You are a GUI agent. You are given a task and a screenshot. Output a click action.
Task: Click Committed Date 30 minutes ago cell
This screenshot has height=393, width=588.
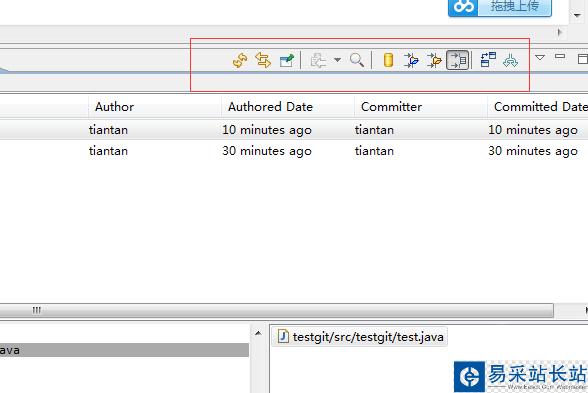point(532,151)
